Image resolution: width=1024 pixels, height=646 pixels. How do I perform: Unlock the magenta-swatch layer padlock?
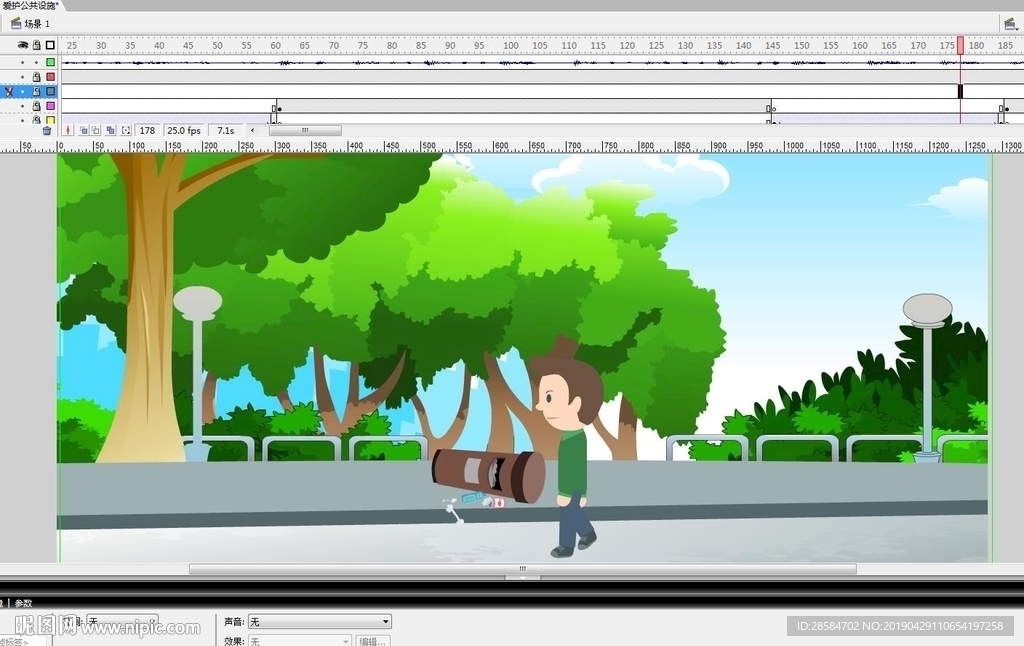pos(37,106)
